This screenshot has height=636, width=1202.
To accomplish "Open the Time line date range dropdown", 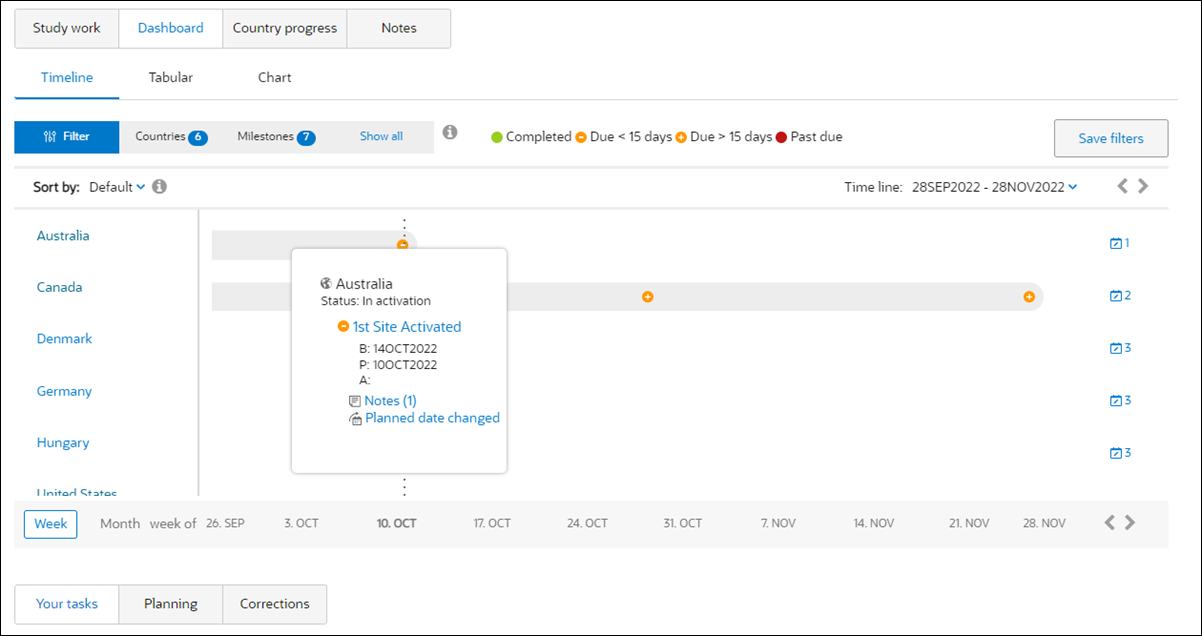I will click(x=994, y=186).
